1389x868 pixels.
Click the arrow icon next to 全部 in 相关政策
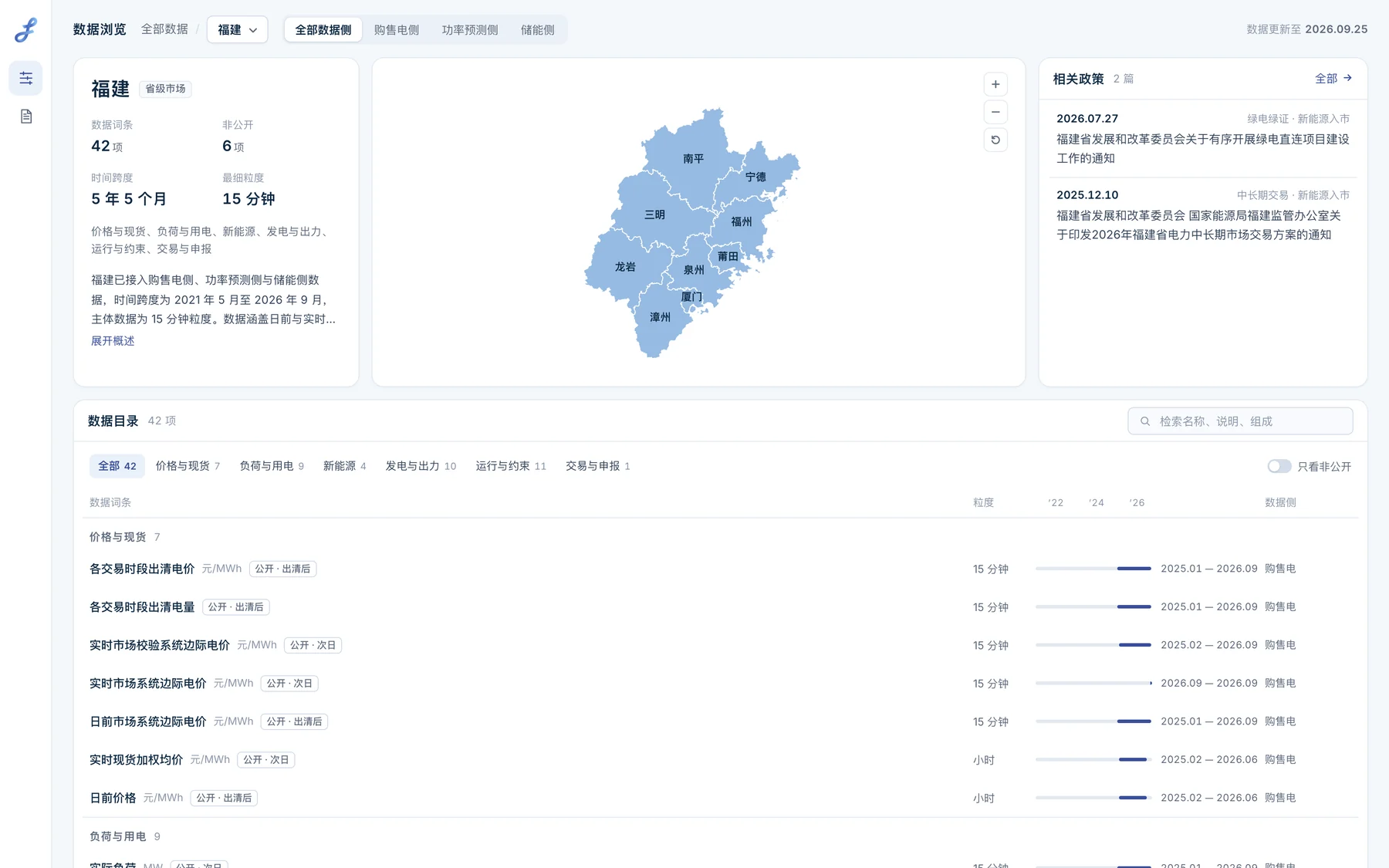point(1347,78)
